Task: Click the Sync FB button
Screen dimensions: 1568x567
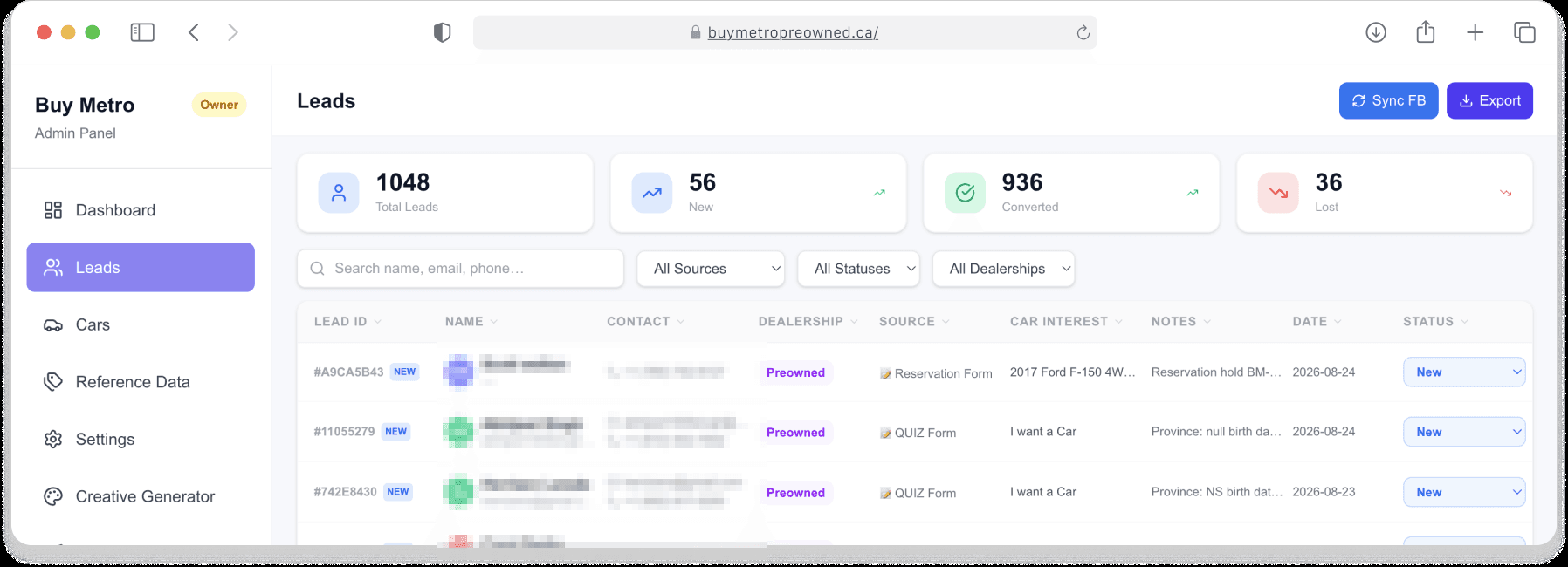Action: pos(1388,100)
